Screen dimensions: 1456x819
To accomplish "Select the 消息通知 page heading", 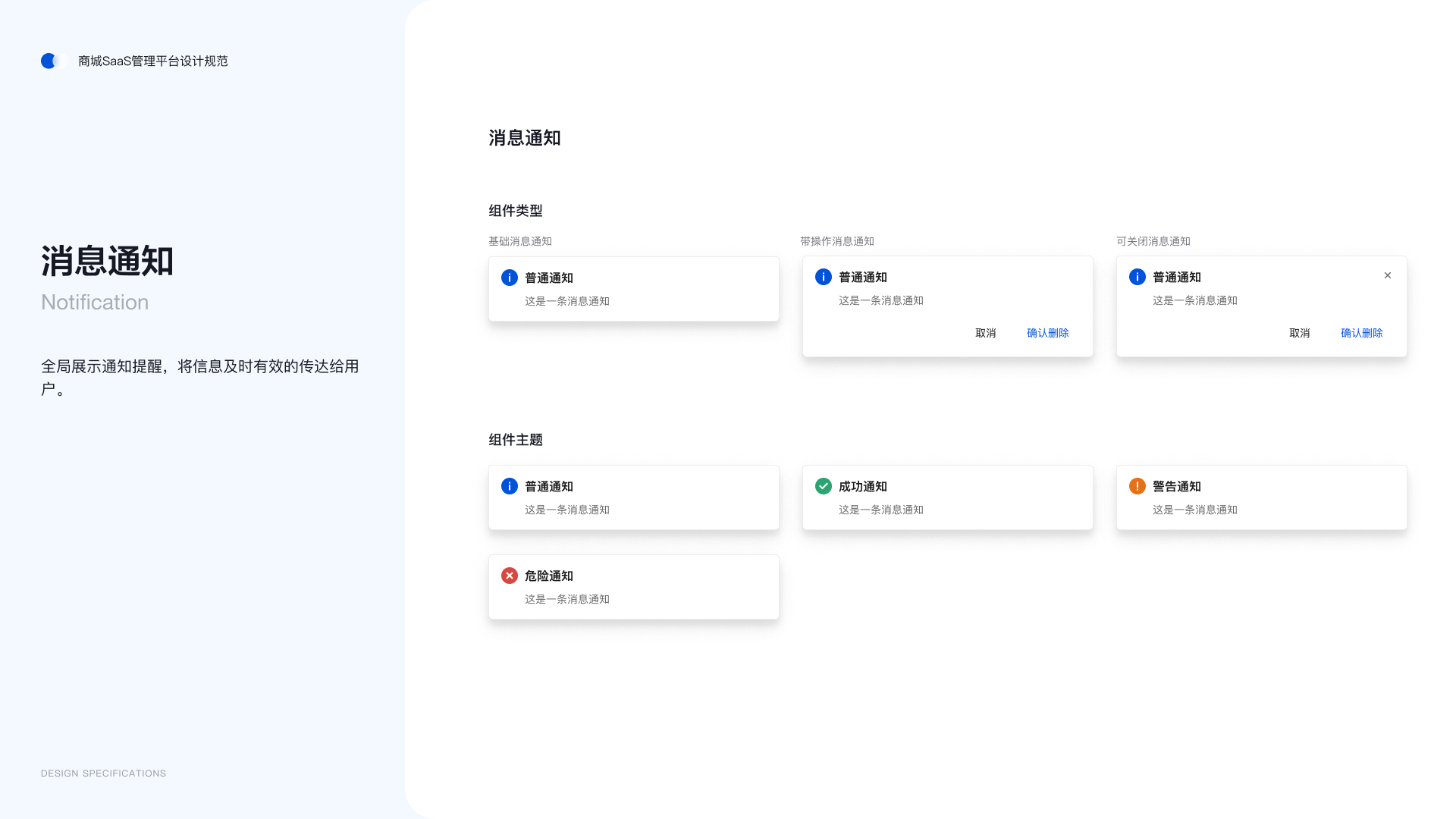I will [524, 138].
